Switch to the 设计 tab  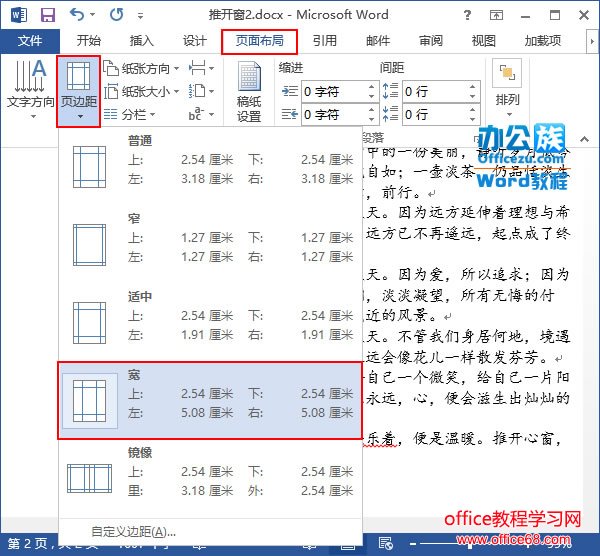pyautogui.click(x=194, y=41)
